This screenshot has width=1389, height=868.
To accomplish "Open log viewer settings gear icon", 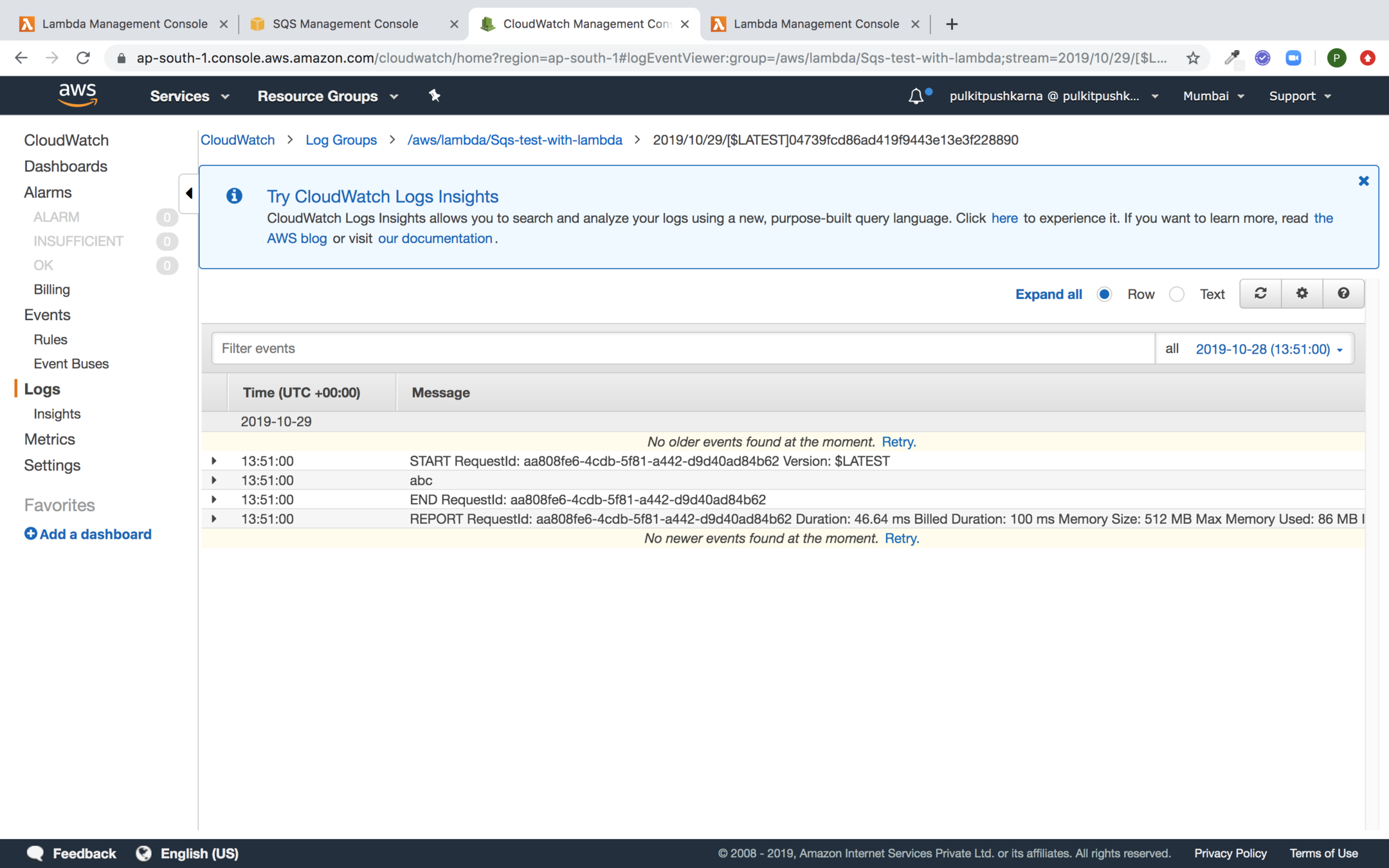I will (x=1302, y=294).
